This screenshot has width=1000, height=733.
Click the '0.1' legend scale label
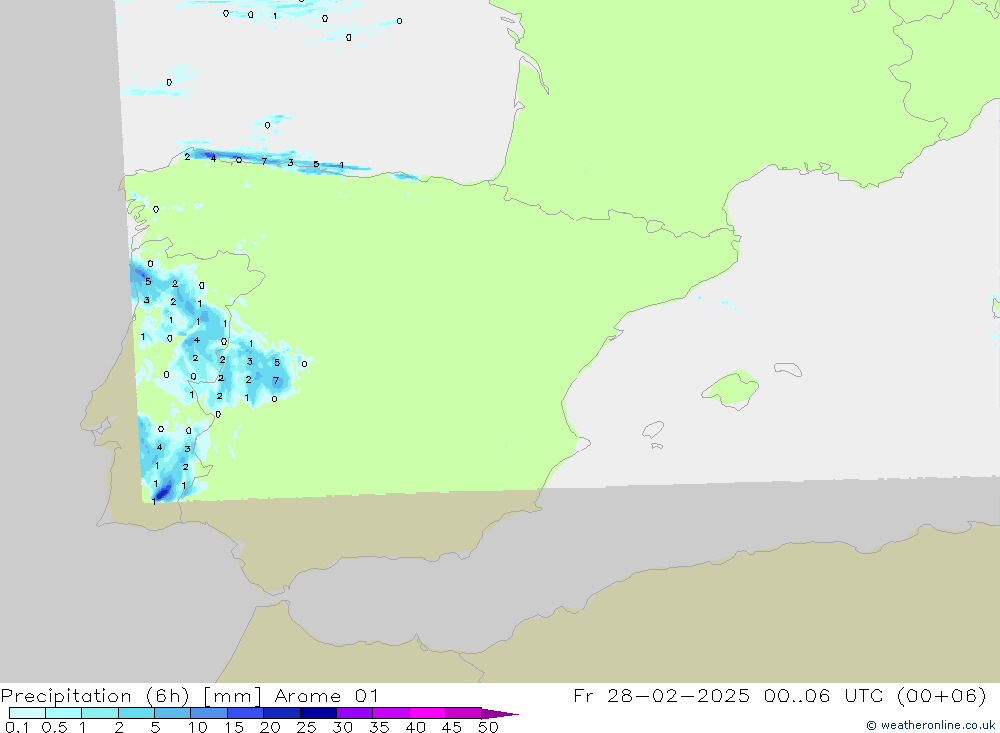(x=17, y=727)
